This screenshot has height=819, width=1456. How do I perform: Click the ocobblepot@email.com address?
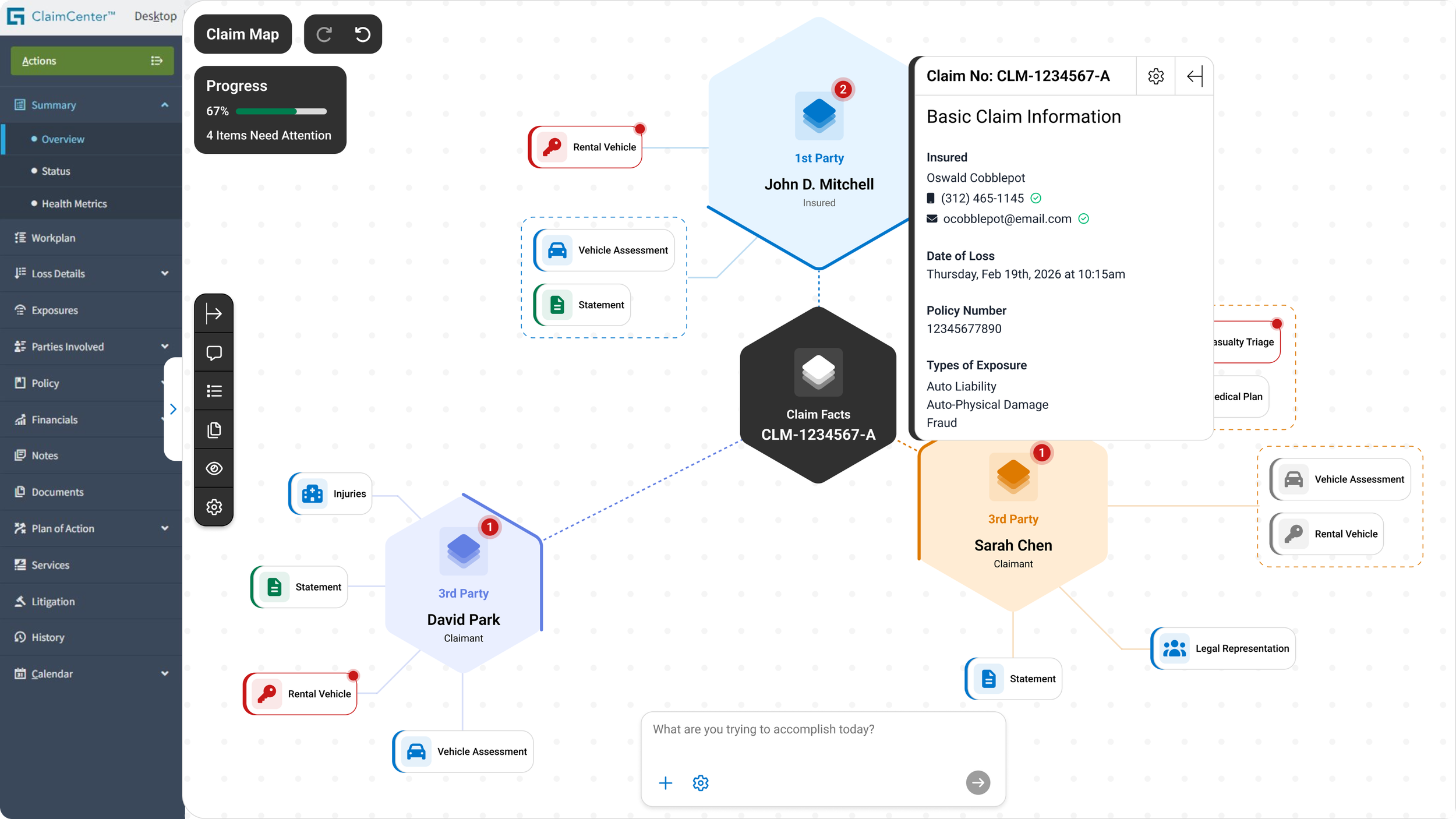click(x=1007, y=218)
